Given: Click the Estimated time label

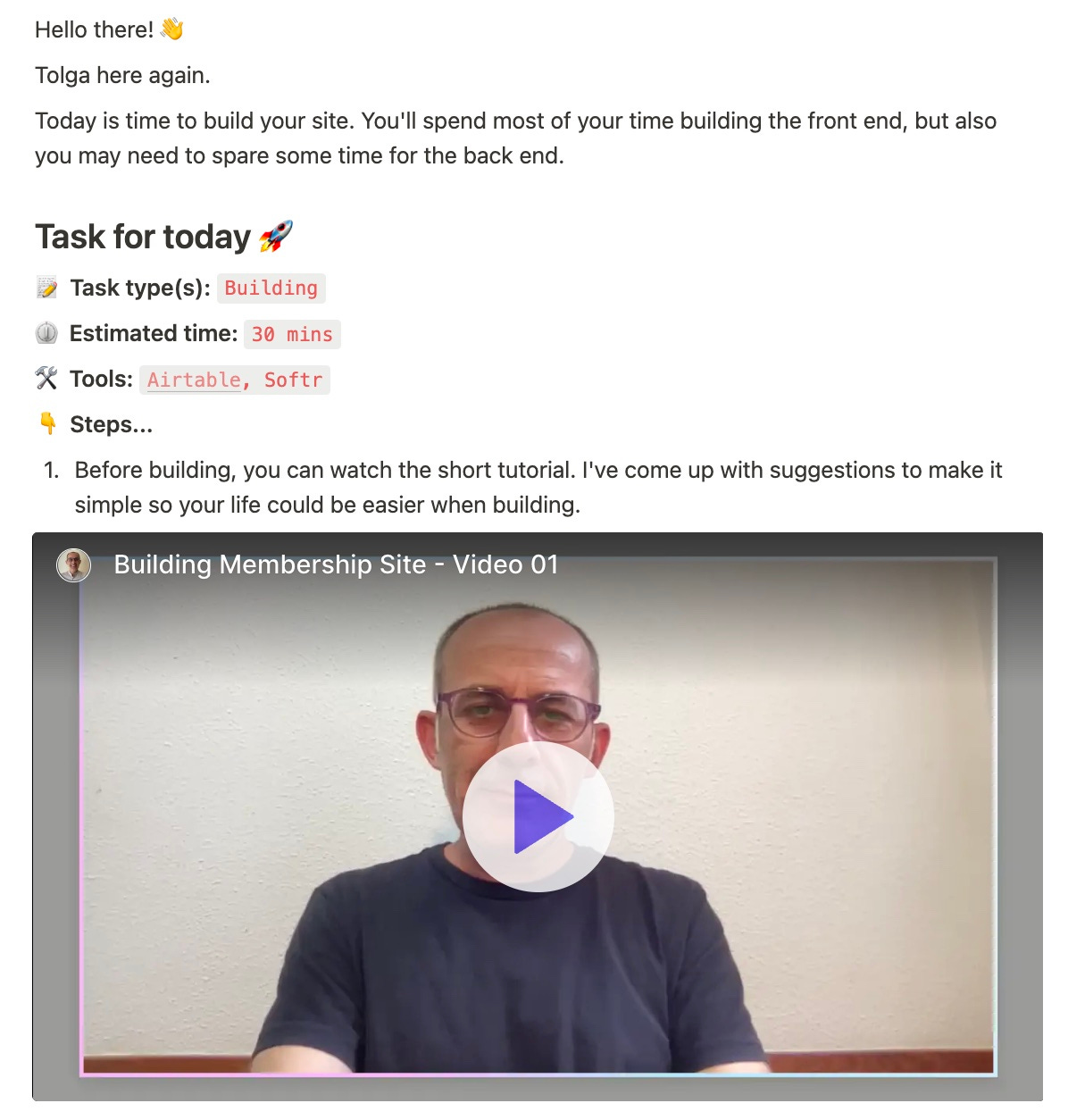Looking at the screenshot, I should point(154,333).
